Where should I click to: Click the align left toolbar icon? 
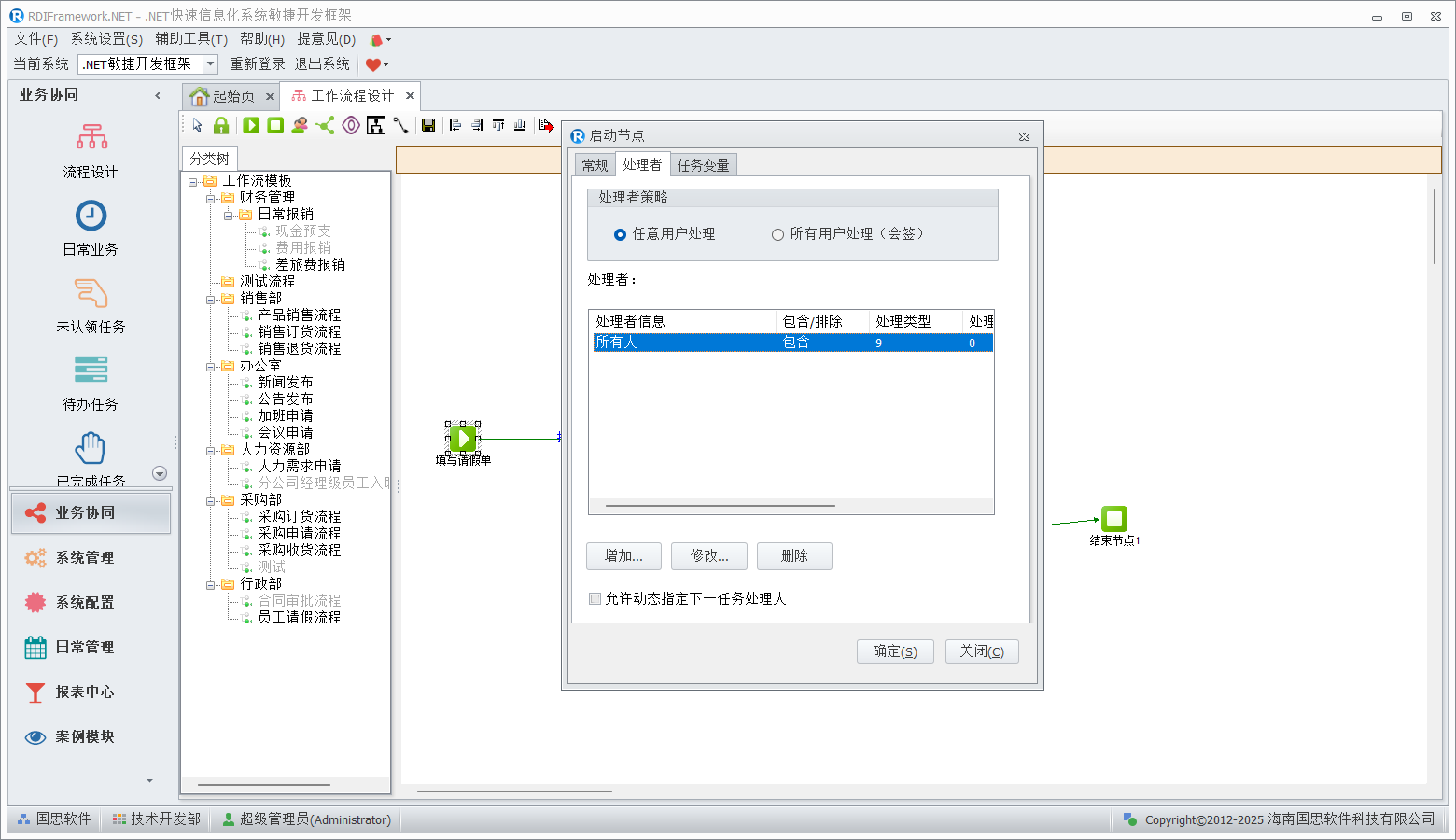pyautogui.click(x=455, y=125)
